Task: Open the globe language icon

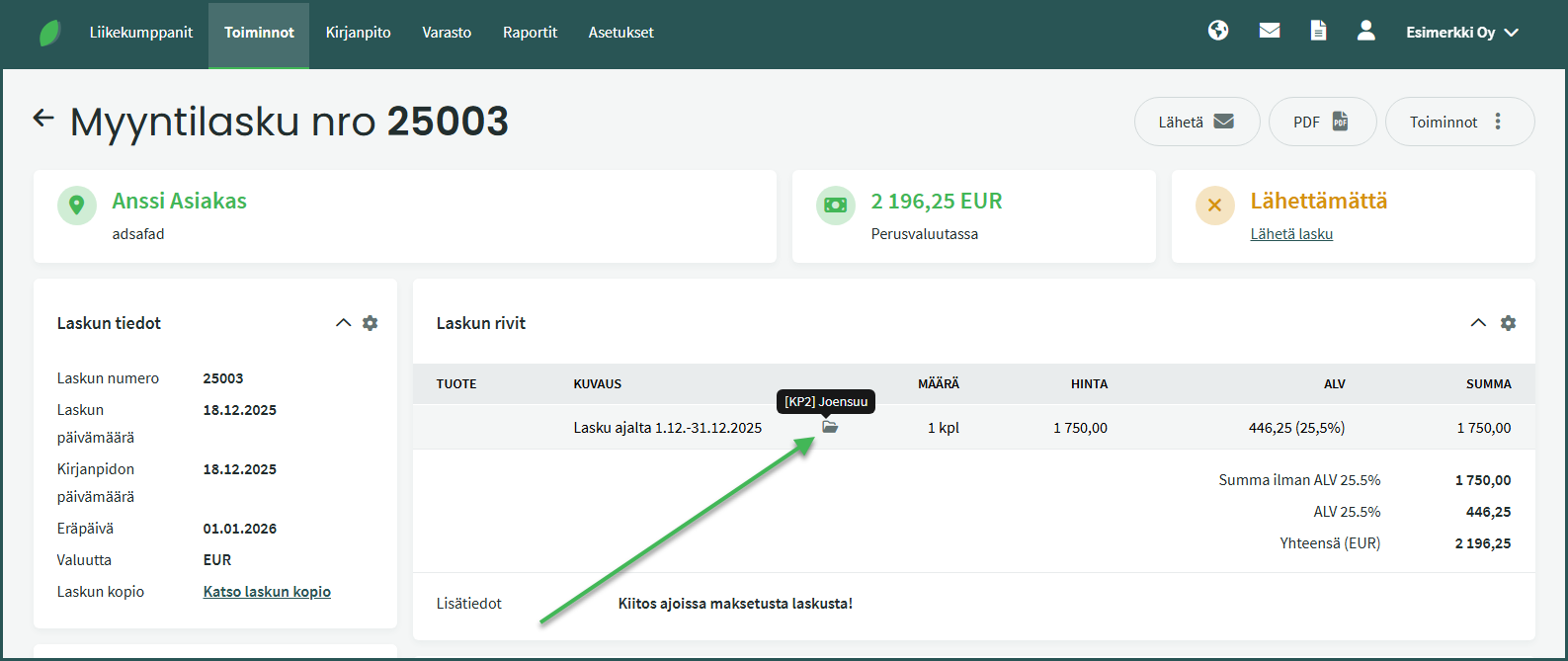Action: 1218,32
